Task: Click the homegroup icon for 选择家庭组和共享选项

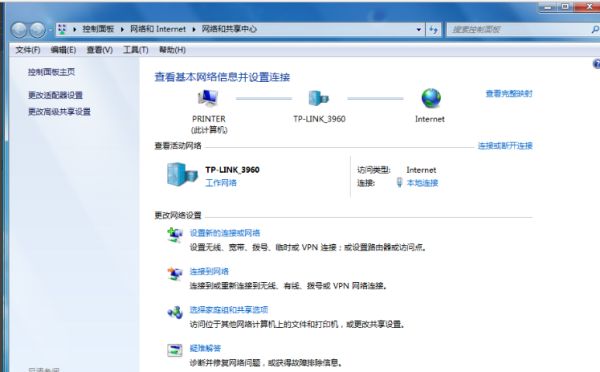Action: [x=175, y=312]
